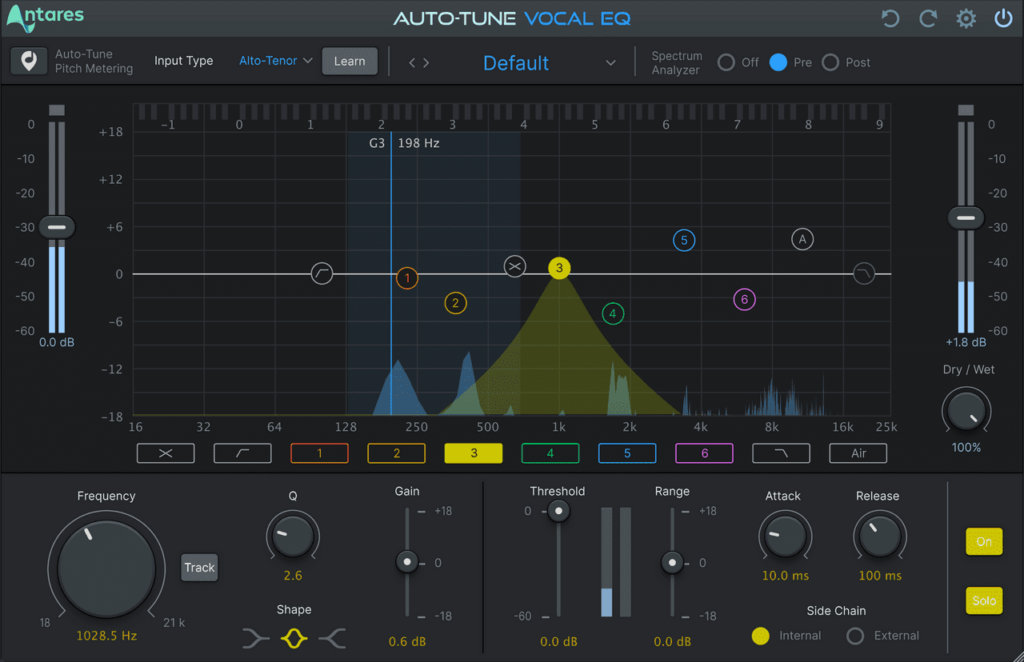Select the high-pass filter band tab
Viewport: 1024px width, 662px height.
pos(242,453)
